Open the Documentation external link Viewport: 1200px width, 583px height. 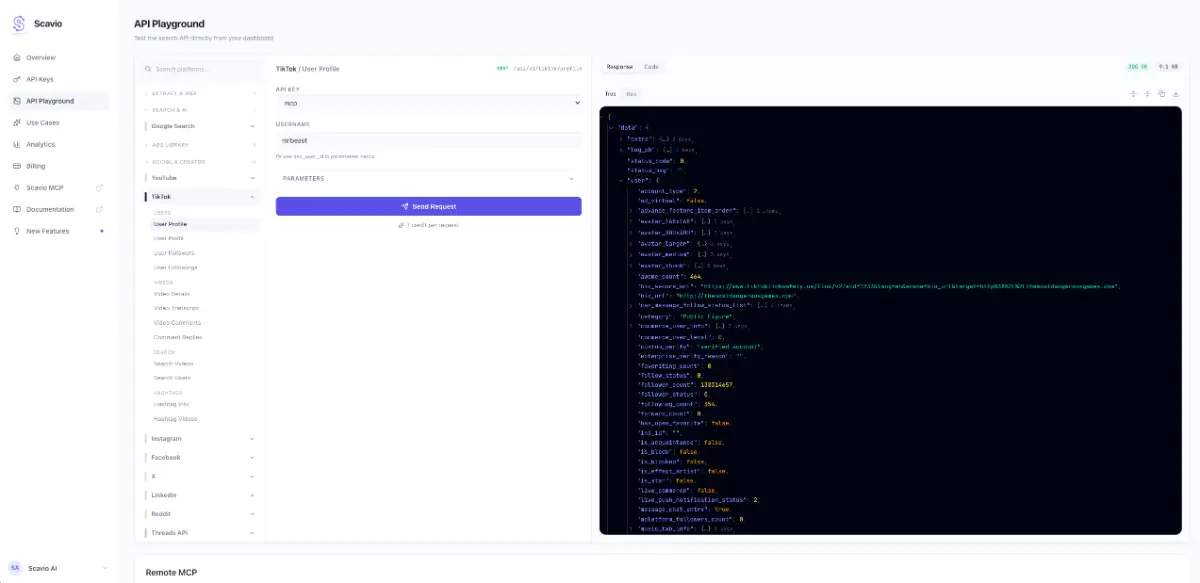(58, 209)
